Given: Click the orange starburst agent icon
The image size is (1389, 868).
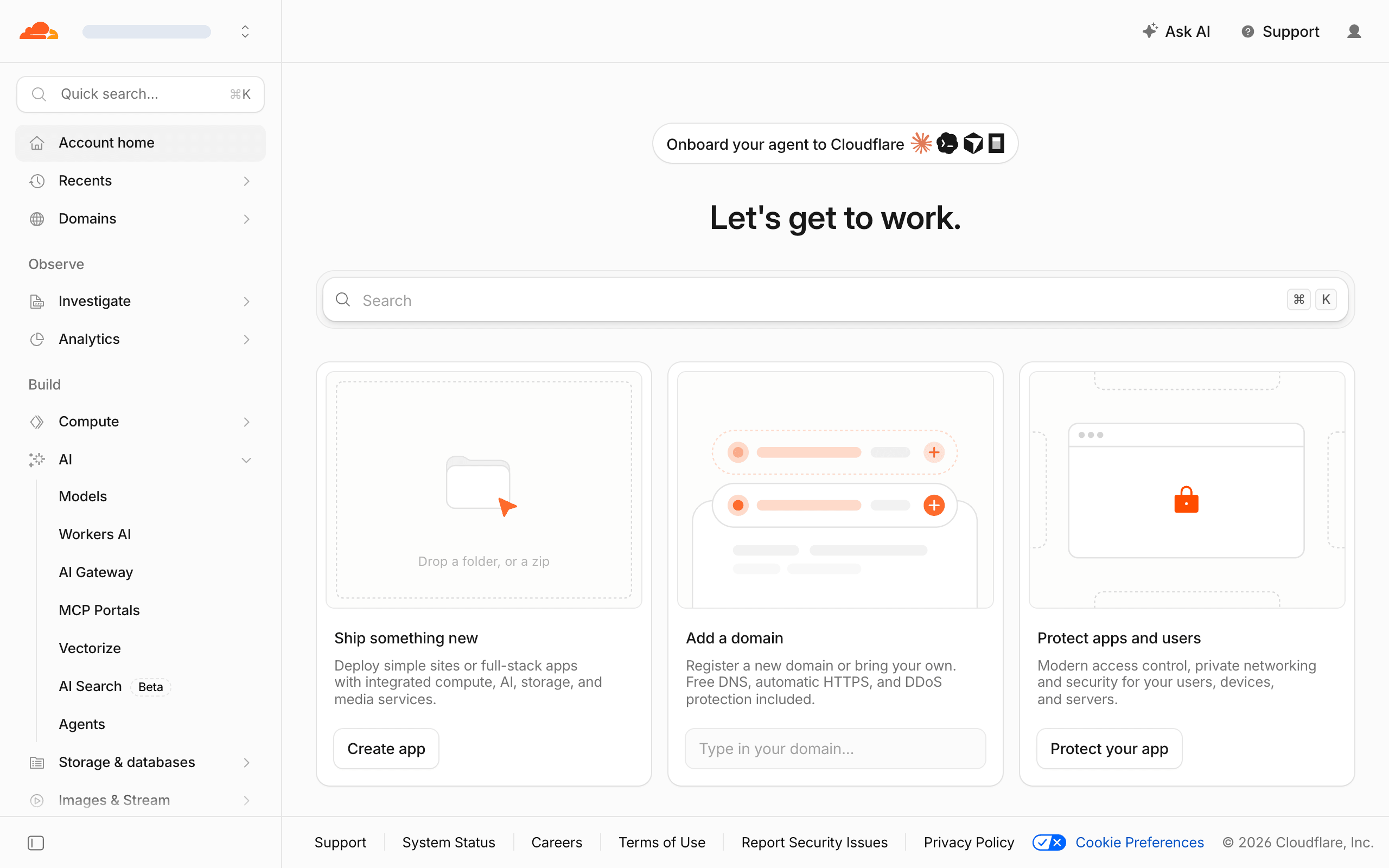Looking at the screenshot, I should point(921,143).
